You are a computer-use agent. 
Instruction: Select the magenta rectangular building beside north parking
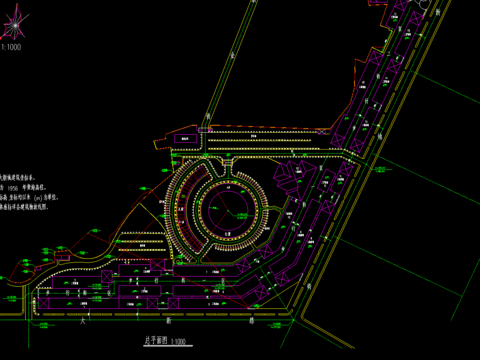185,138
